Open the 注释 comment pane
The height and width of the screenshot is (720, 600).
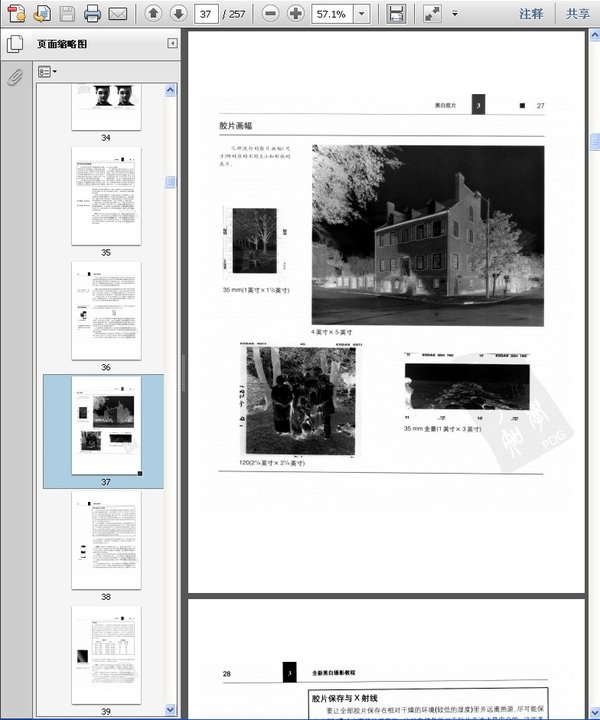[531, 14]
